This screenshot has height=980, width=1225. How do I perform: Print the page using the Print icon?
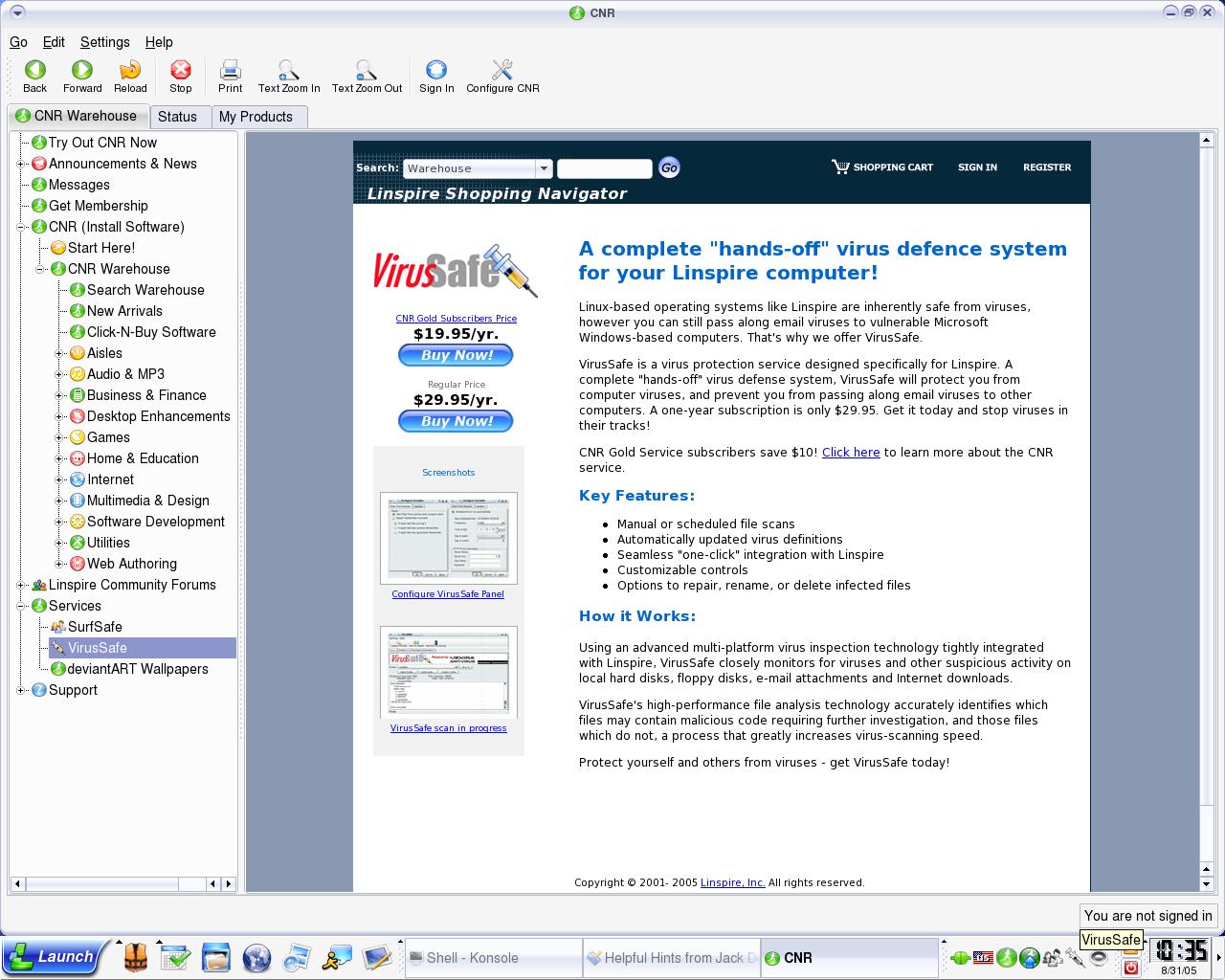(x=231, y=70)
